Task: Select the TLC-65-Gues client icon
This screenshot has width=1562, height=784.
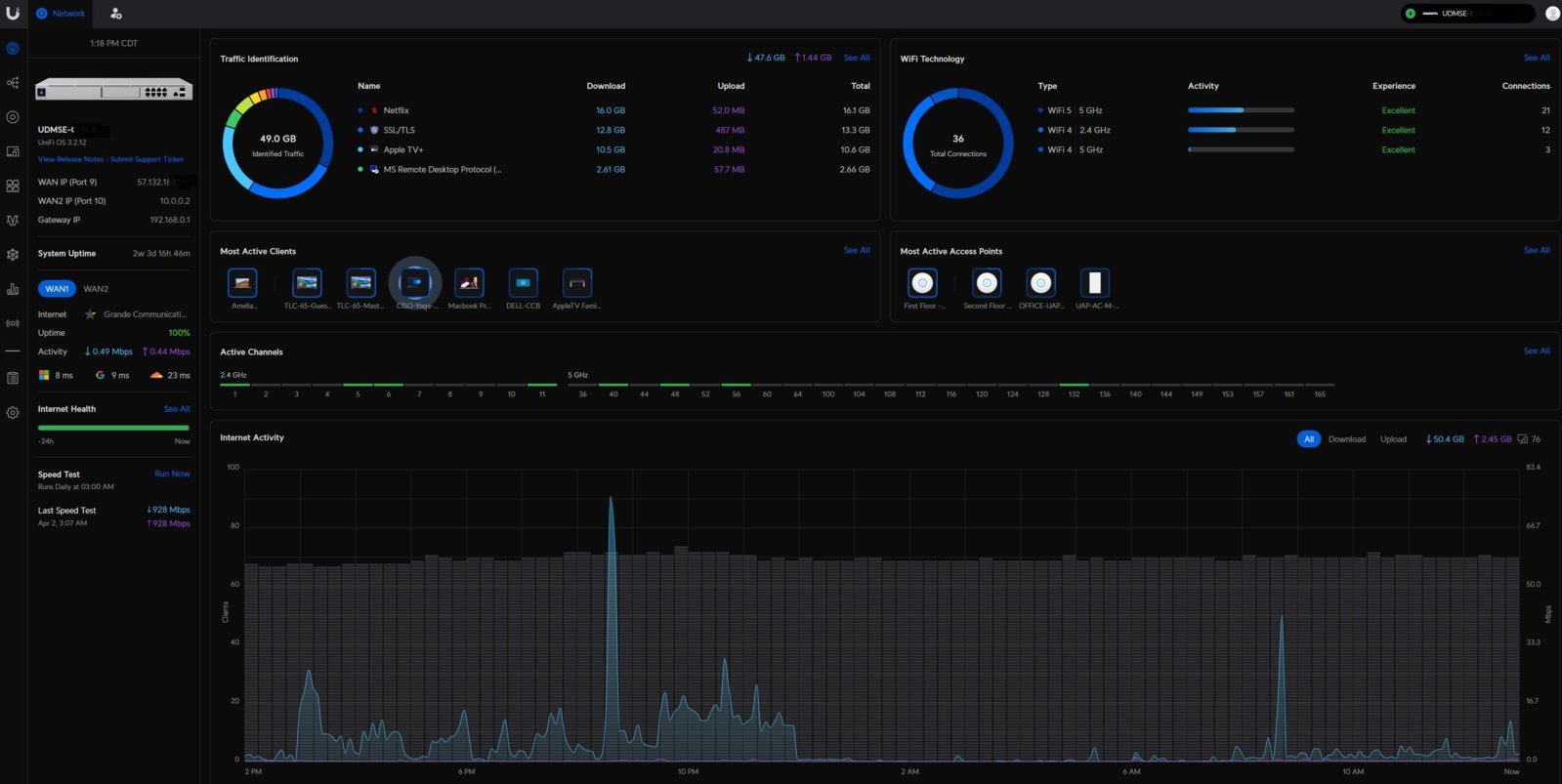Action: tap(307, 283)
